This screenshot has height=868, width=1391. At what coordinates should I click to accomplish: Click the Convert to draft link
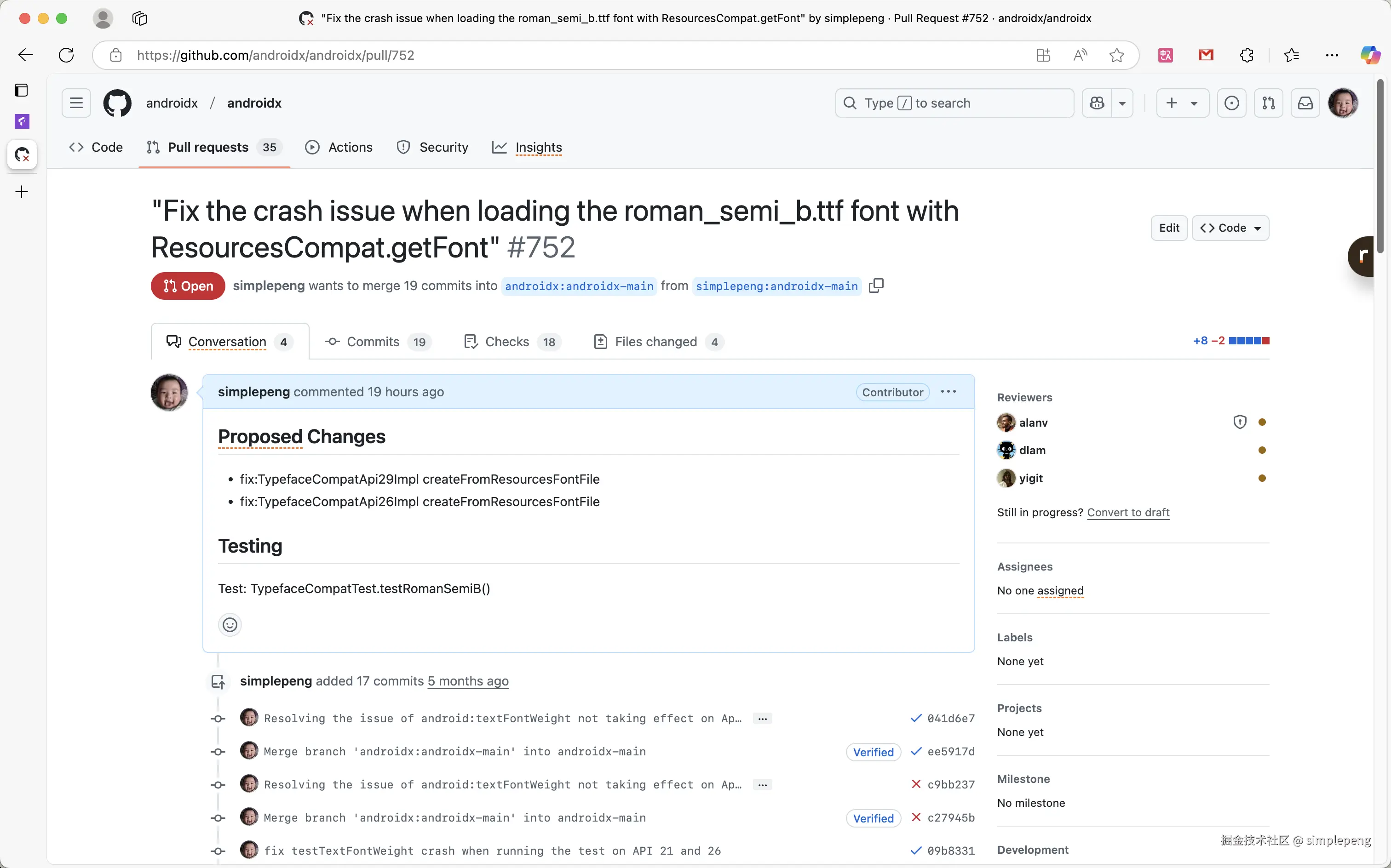click(x=1128, y=512)
